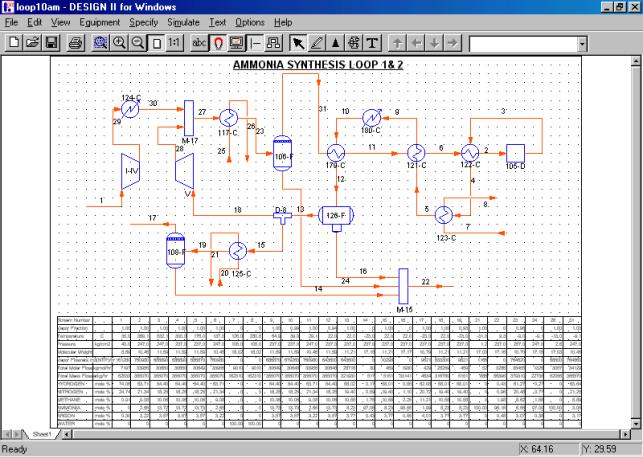The width and height of the screenshot is (643, 458).
Task: Click the Zoom Out magnifier icon
Action: click(x=136, y=44)
